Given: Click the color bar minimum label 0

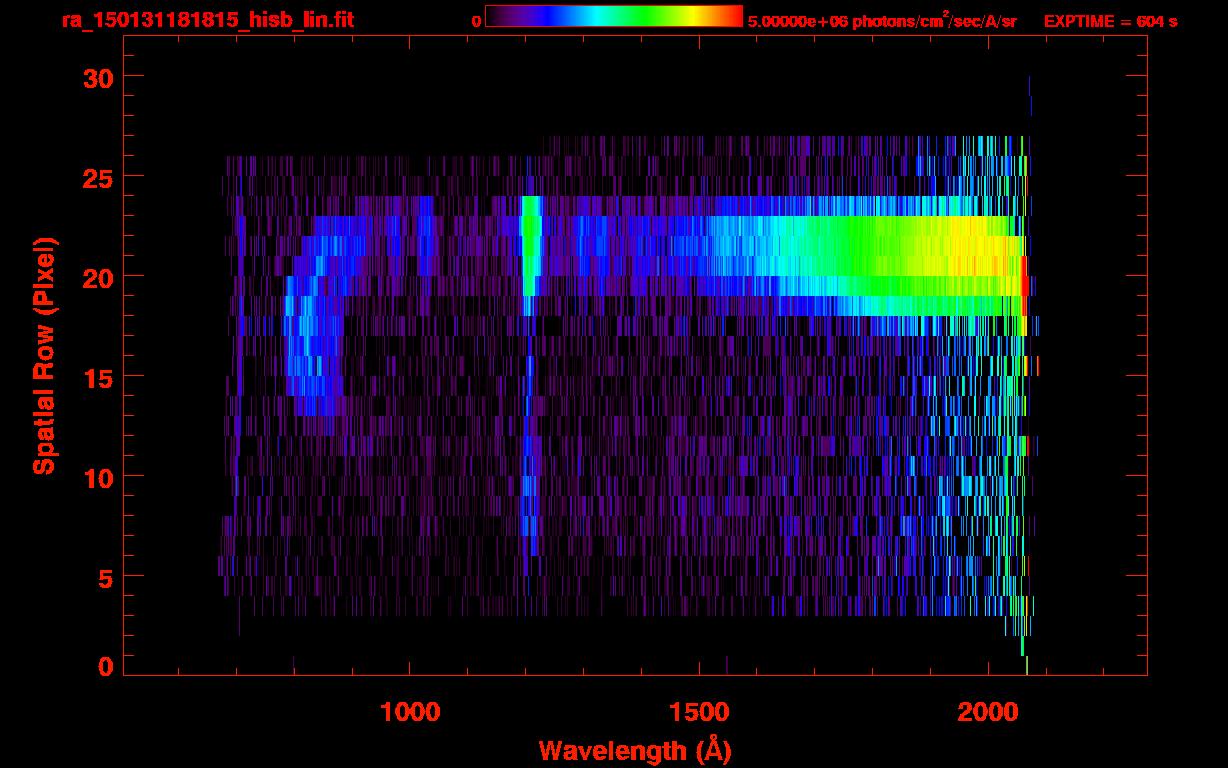Looking at the screenshot, I should [x=476, y=21].
